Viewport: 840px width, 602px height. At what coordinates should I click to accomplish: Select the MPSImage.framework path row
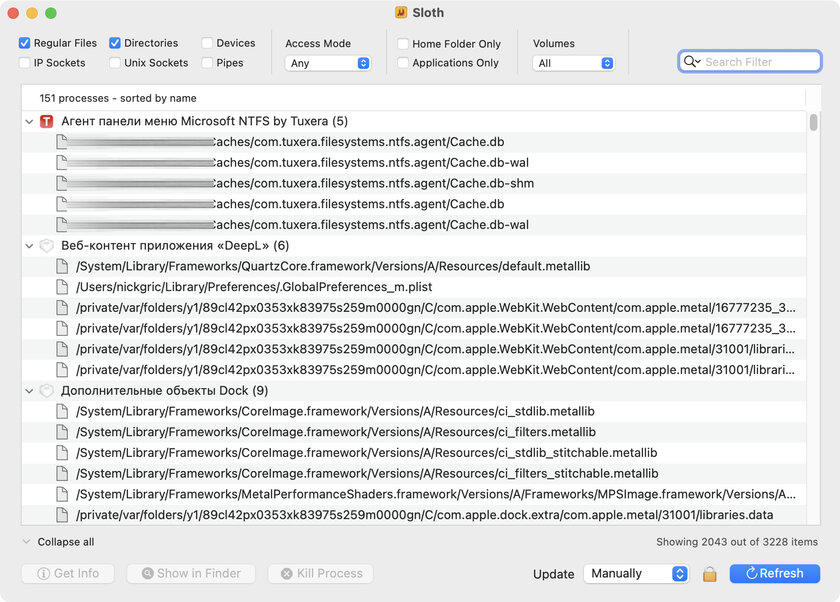pos(414,494)
